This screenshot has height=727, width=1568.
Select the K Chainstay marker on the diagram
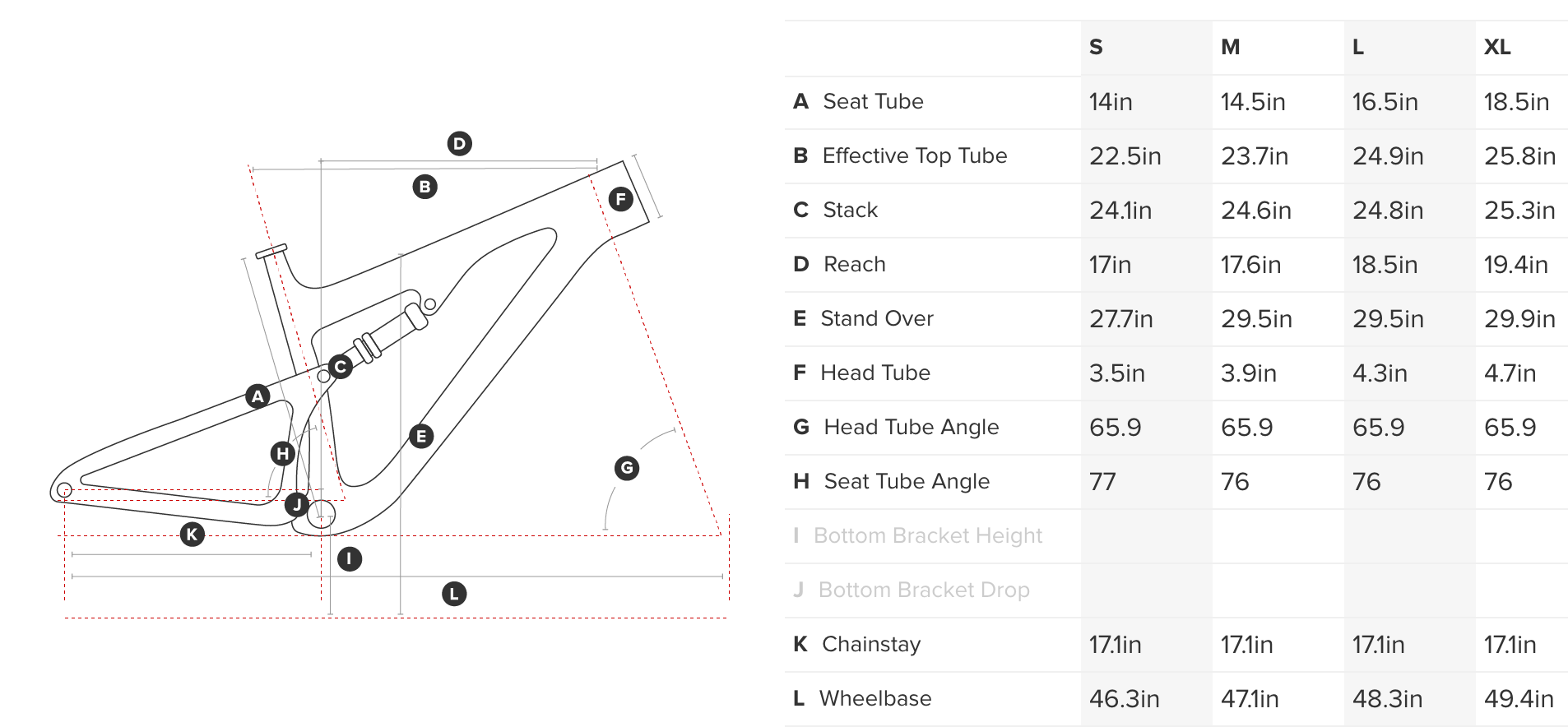click(193, 535)
